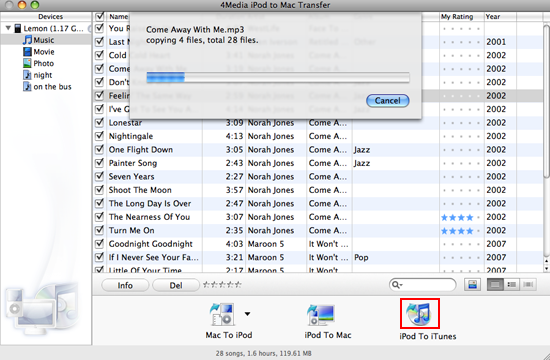Uncheck the Turn Me On checkbox

coord(100,230)
